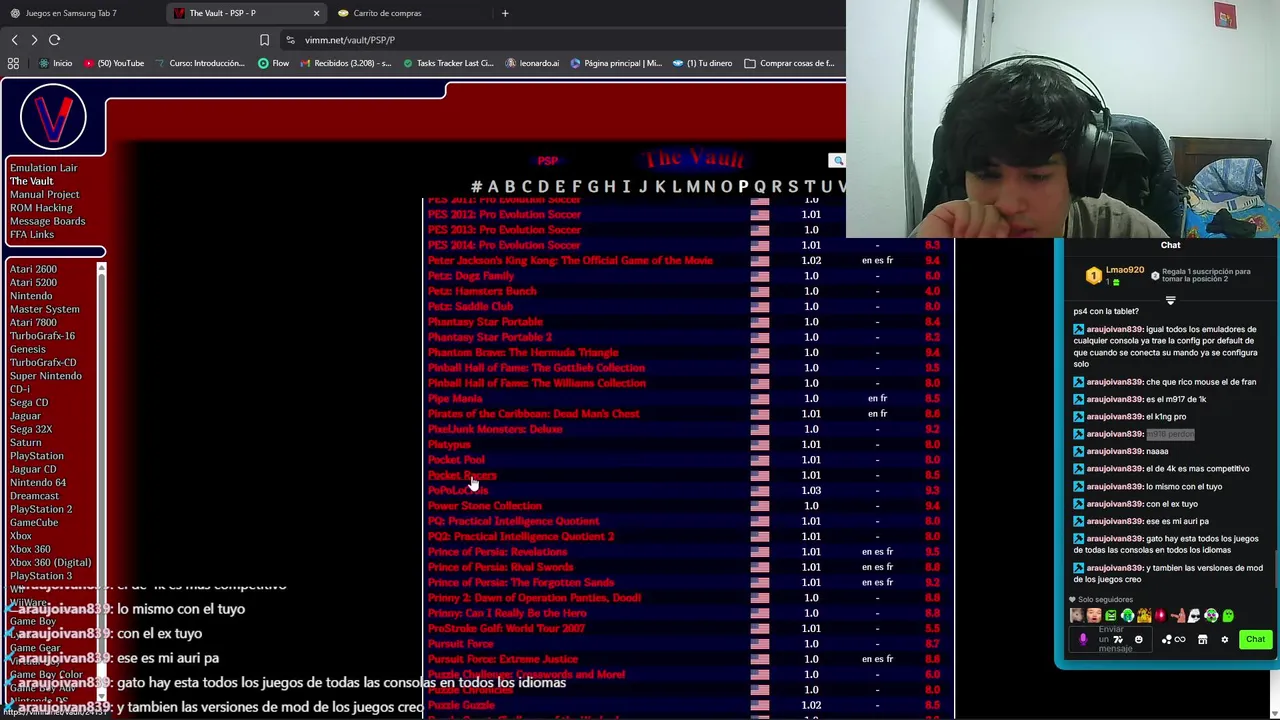This screenshot has height=720, width=1280.
Task: Select Nintendo 64 system
Action: click(38, 483)
